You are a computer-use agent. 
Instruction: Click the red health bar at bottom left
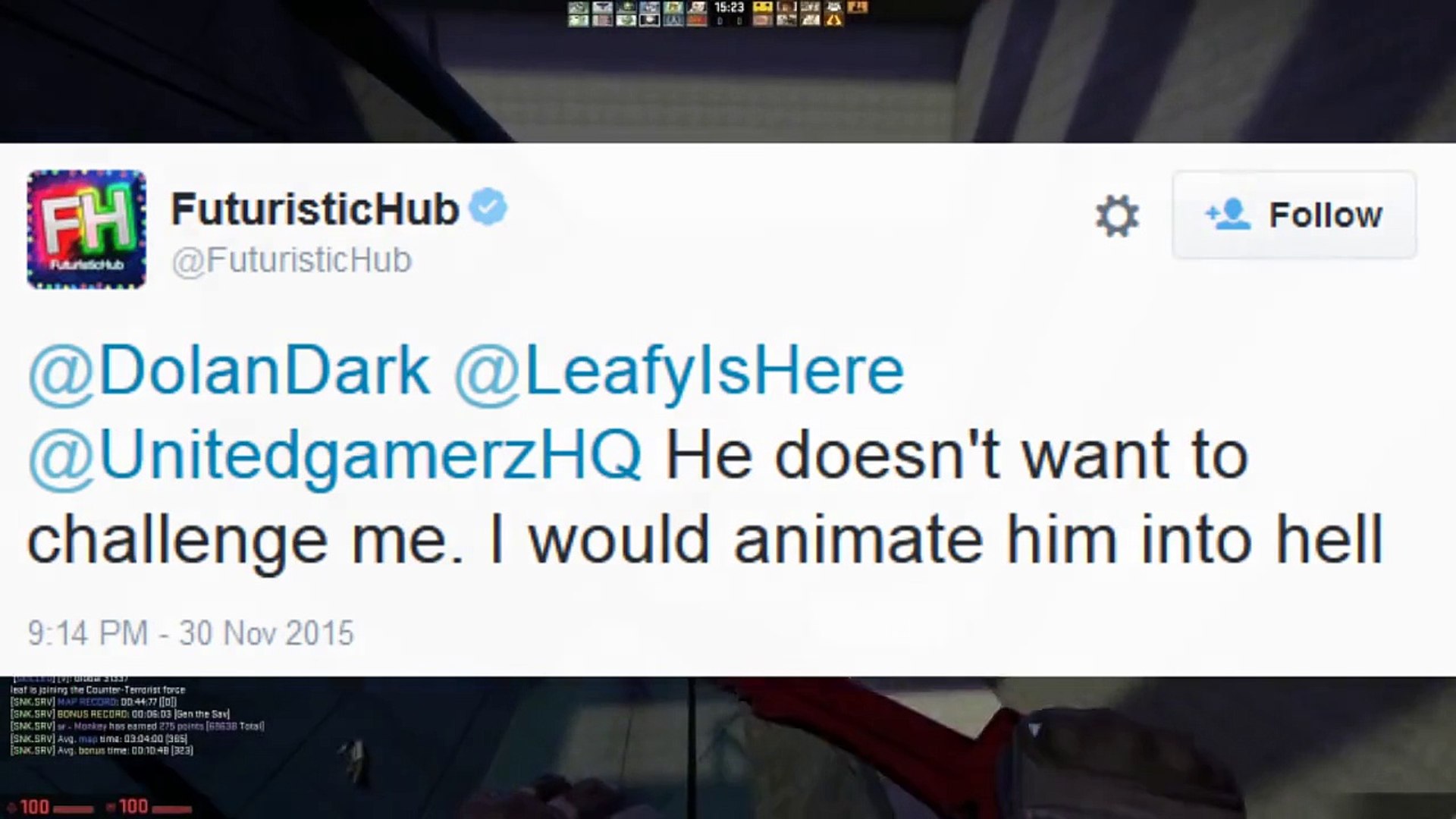point(73,809)
